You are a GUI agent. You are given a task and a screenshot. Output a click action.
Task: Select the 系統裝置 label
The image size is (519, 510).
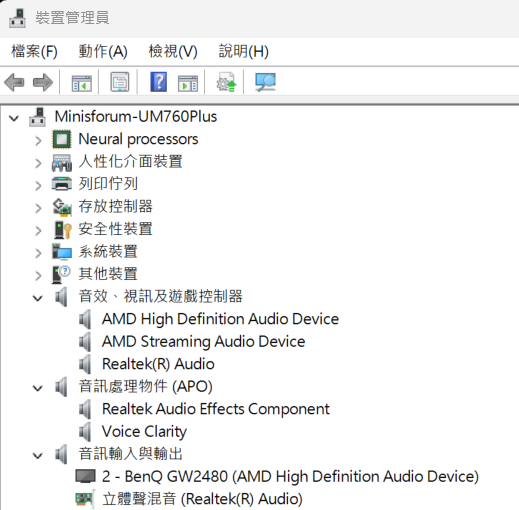coord(108,252)
